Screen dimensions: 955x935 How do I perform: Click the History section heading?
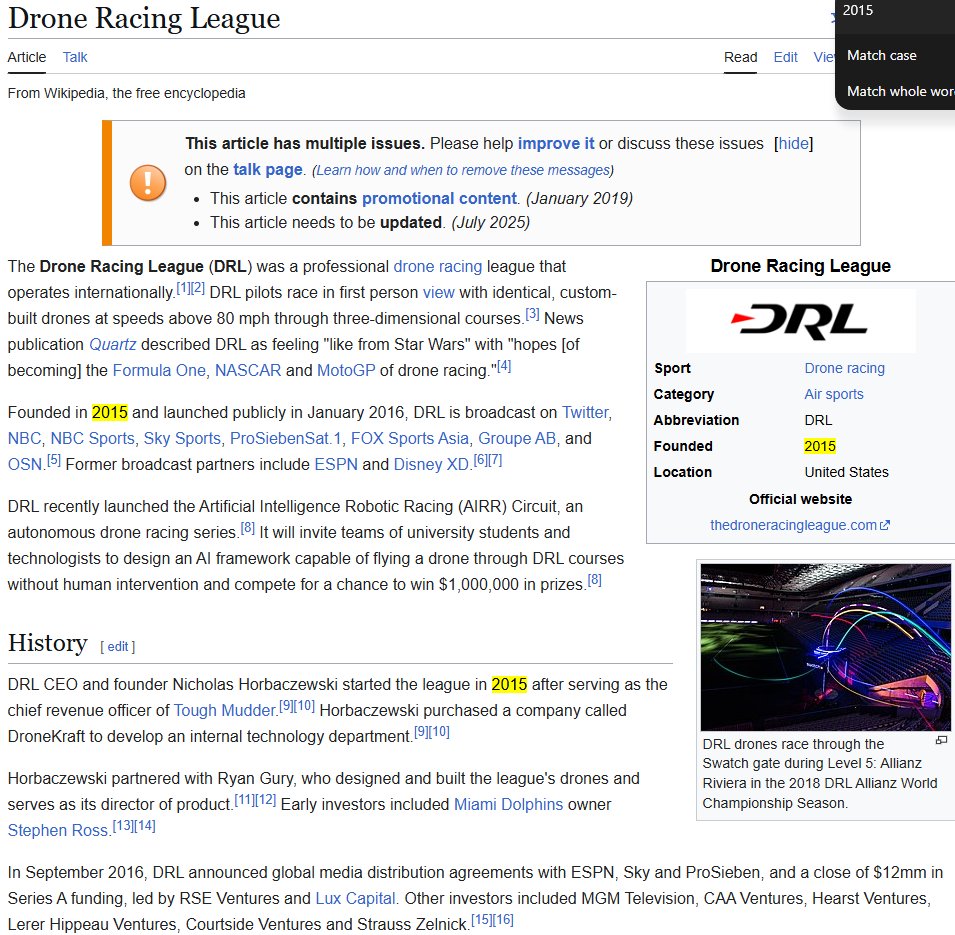coord(48,643)
